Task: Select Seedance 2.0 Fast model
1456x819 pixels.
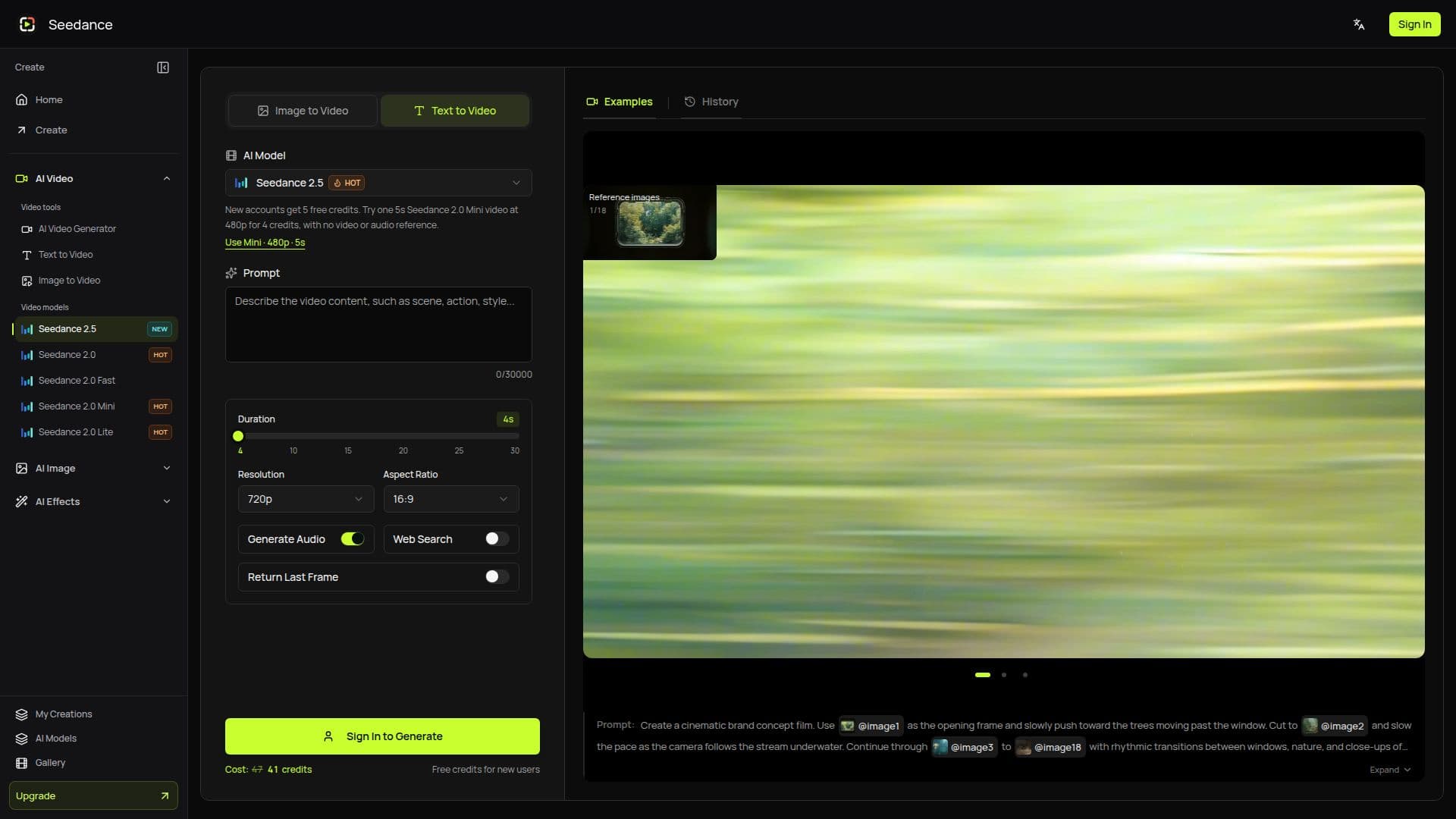Action: point(97,380)
